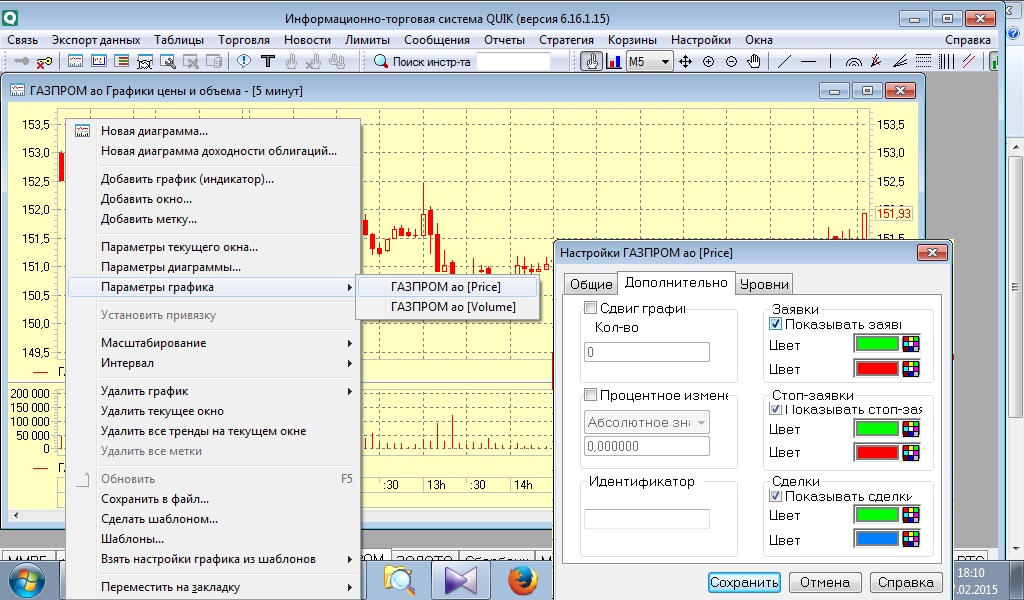
Task: Select Новая диаграмма... context menu item
Action: [x=214, y=131]
